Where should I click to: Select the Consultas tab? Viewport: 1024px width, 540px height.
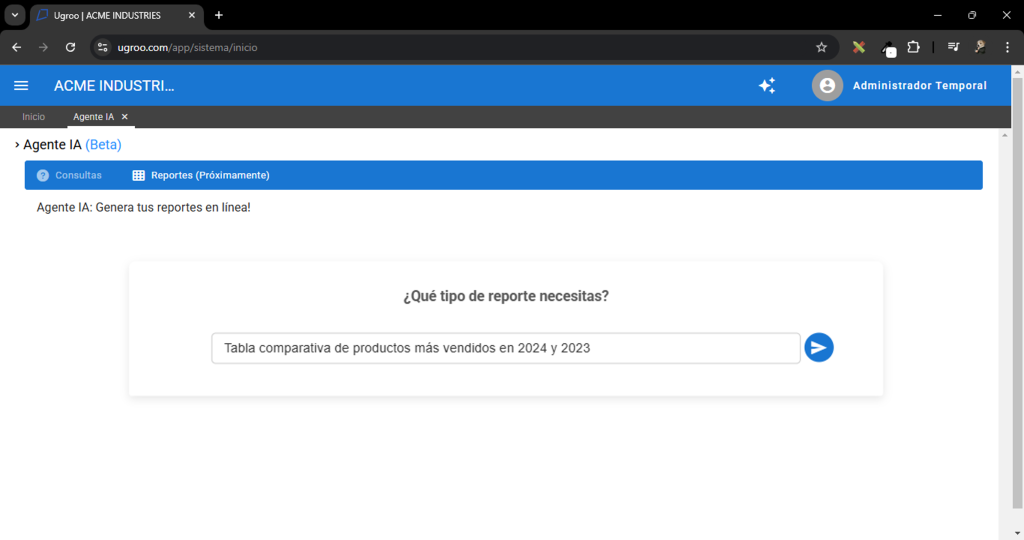[x=69, y=175]
